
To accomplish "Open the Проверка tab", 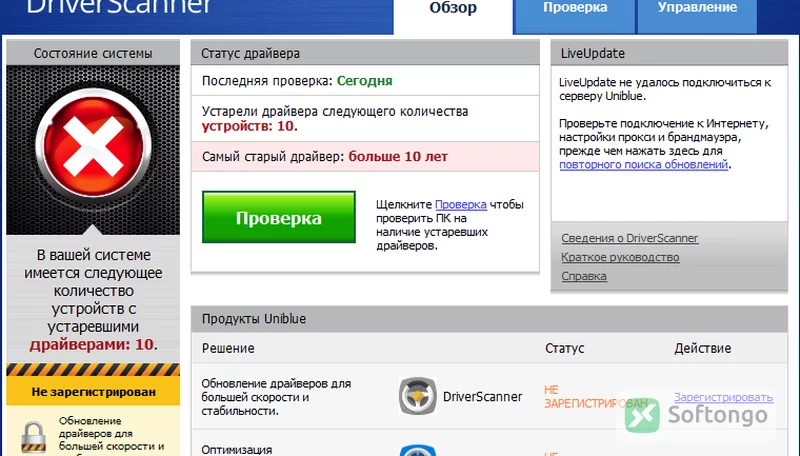I will tap(575, 15).
